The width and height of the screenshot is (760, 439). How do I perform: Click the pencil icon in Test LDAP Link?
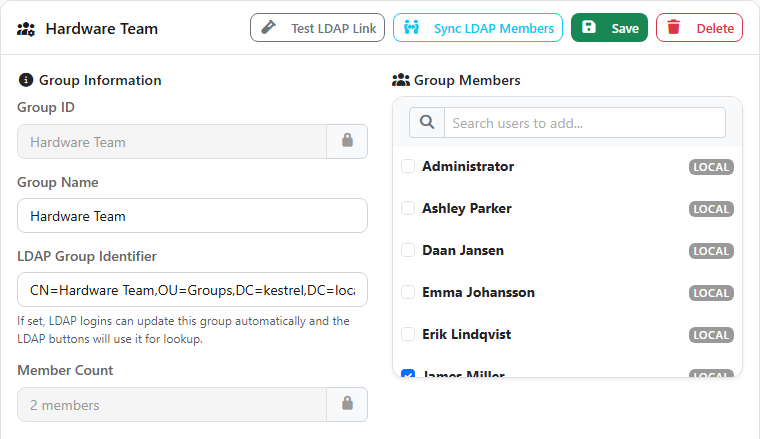269,27
